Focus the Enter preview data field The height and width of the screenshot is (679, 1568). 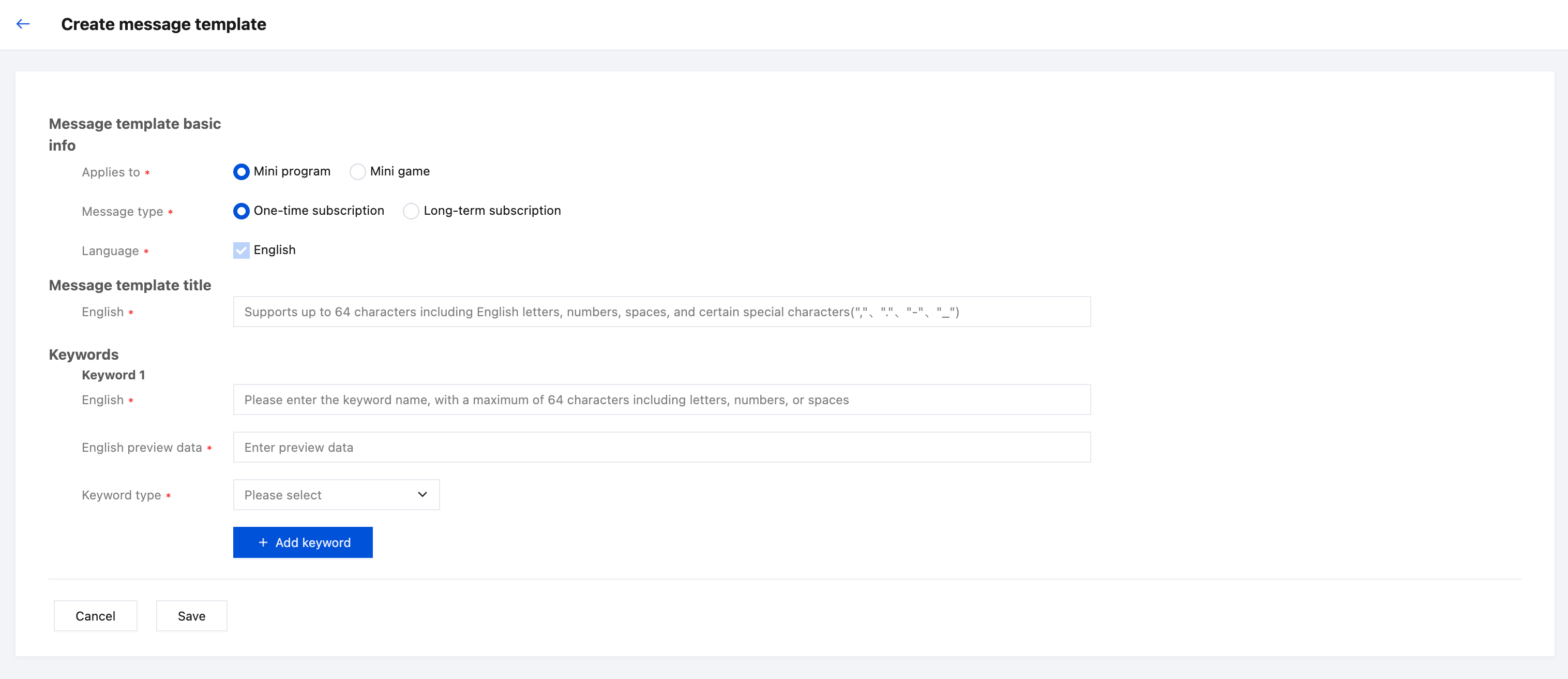pyautogui.click(x=661, y=447)
